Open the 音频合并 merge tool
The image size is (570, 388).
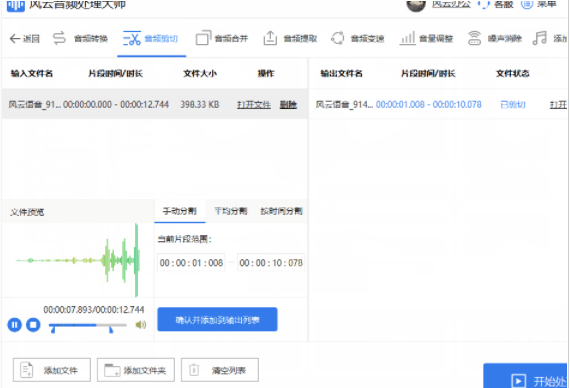[x=222, y=39]
